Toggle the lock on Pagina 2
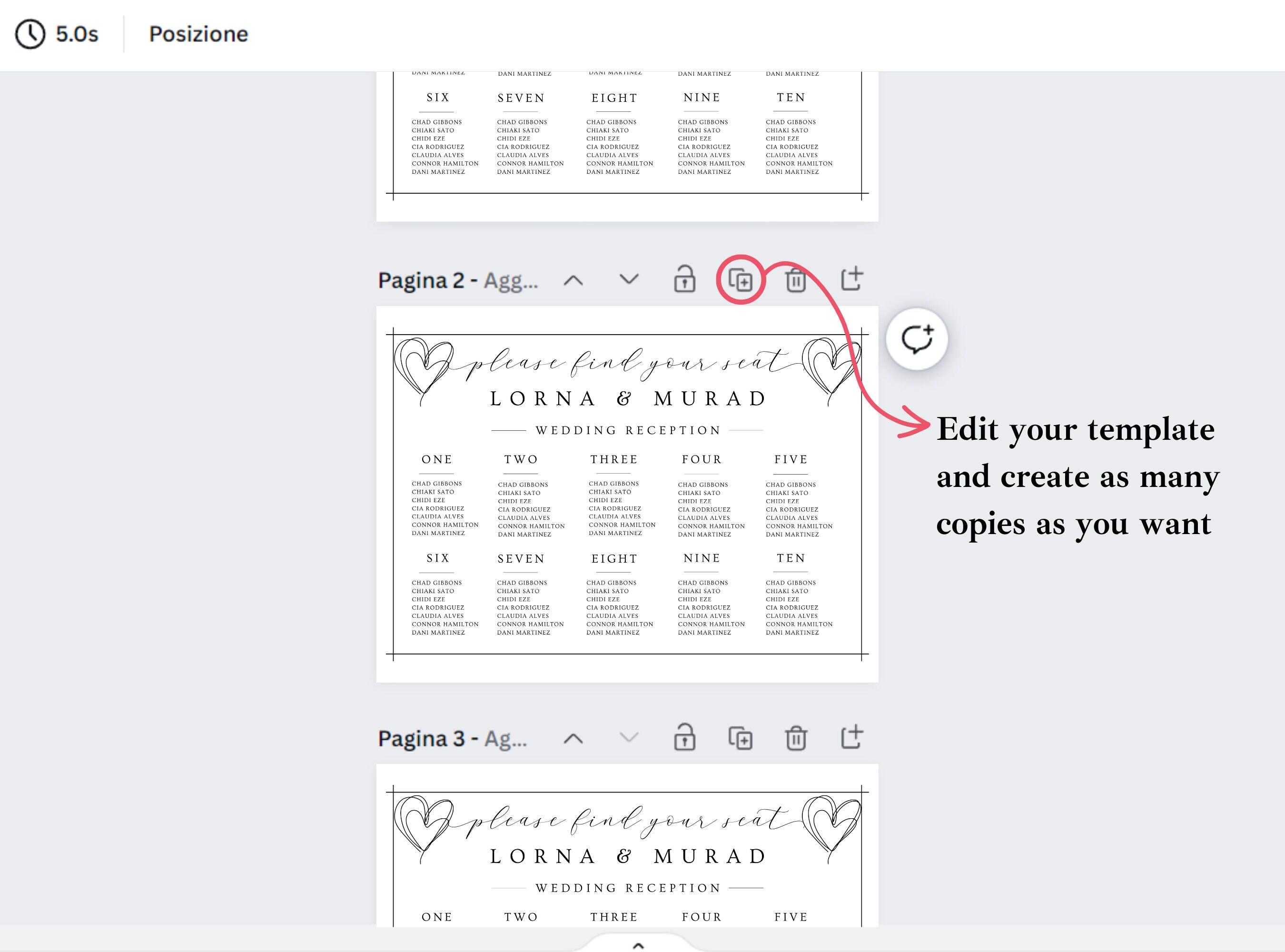 (685, 281)
